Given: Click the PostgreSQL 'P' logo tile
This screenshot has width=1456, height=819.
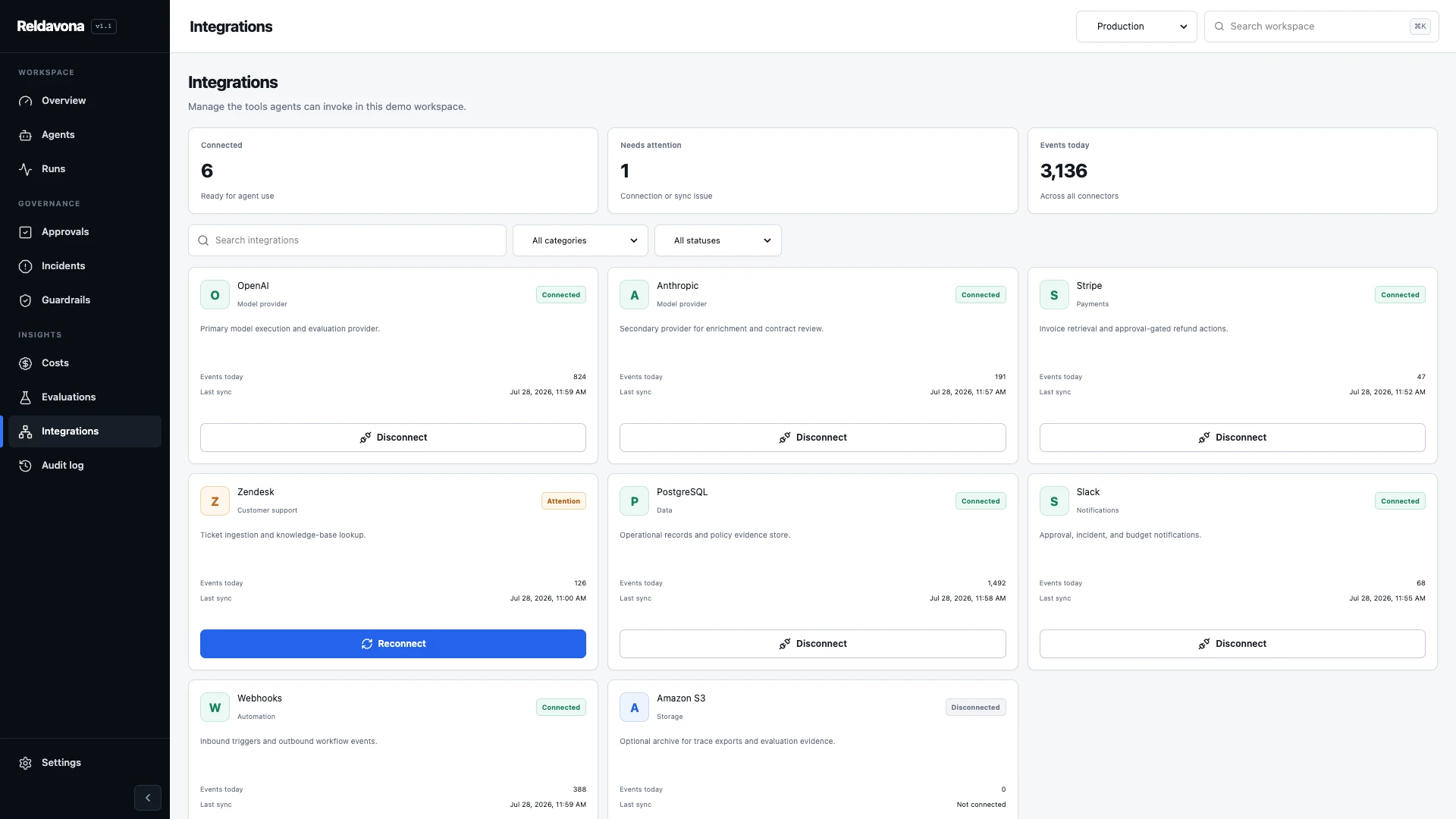Looking at the screenshot, I should tap(634, 501).
